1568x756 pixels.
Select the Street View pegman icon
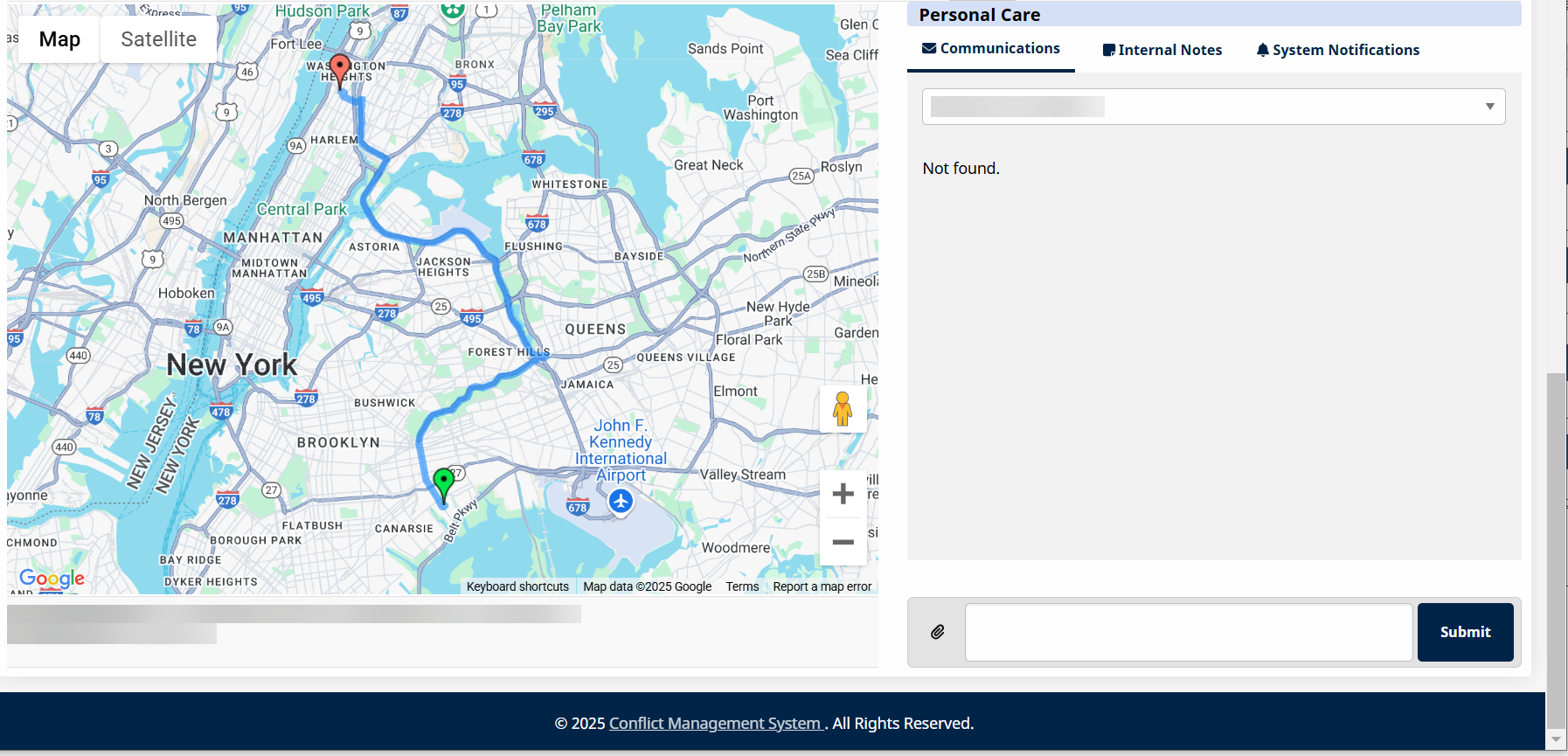click(843, 409)
